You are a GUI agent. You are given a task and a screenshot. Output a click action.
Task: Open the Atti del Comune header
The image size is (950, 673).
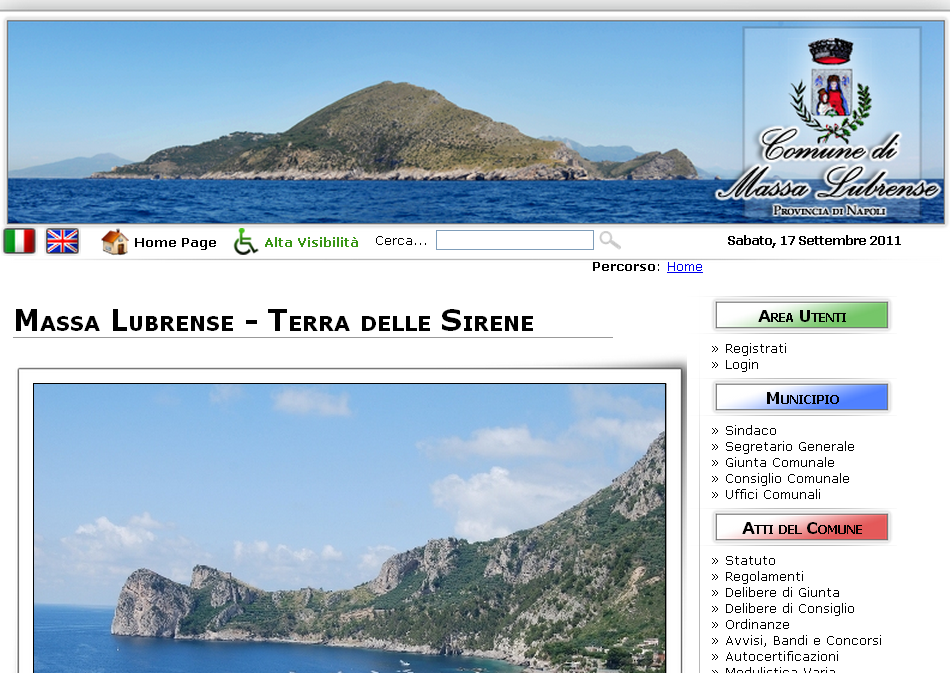pos(802,528)
